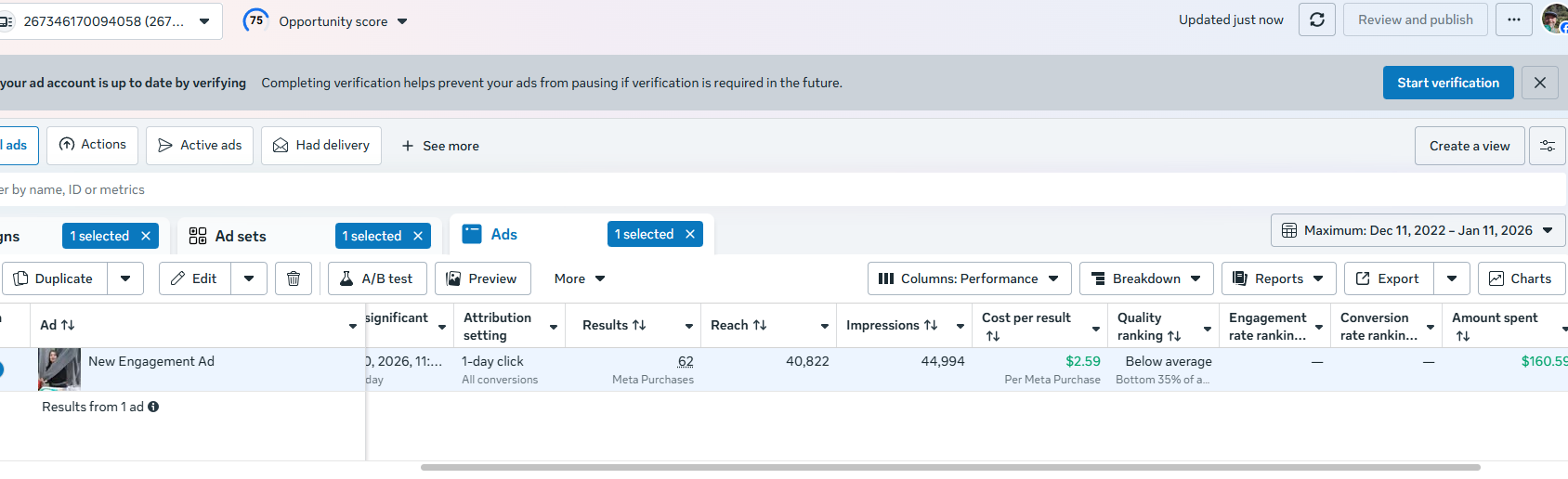
Task: Open the three-dots more options menu
Action: click(x=1514, y=19)
